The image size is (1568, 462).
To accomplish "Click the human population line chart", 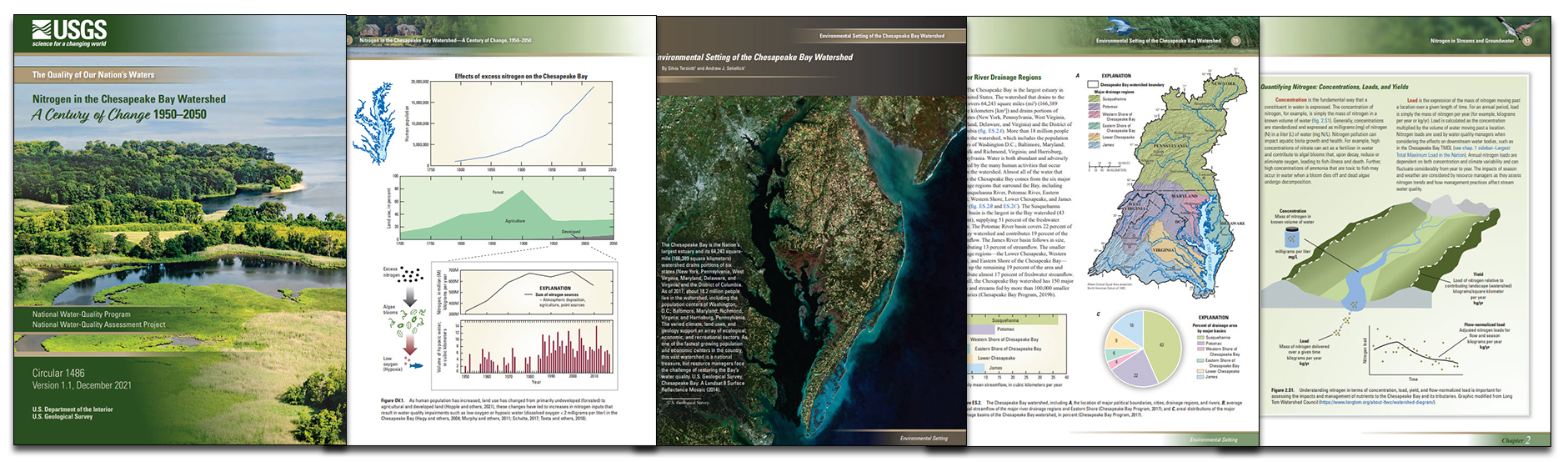I will (520, 125).
